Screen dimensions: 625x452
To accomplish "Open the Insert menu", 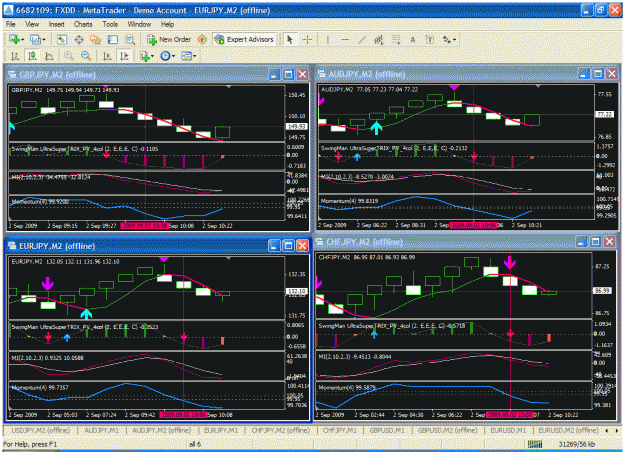I will (57, 24).
